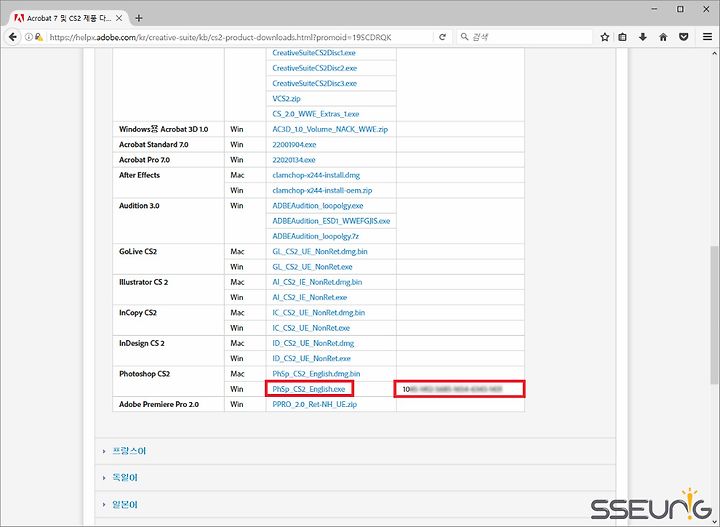Viewport: 720px width, 527px height.
Task: Open the bookmarks list icon
Action: point(622,37)
